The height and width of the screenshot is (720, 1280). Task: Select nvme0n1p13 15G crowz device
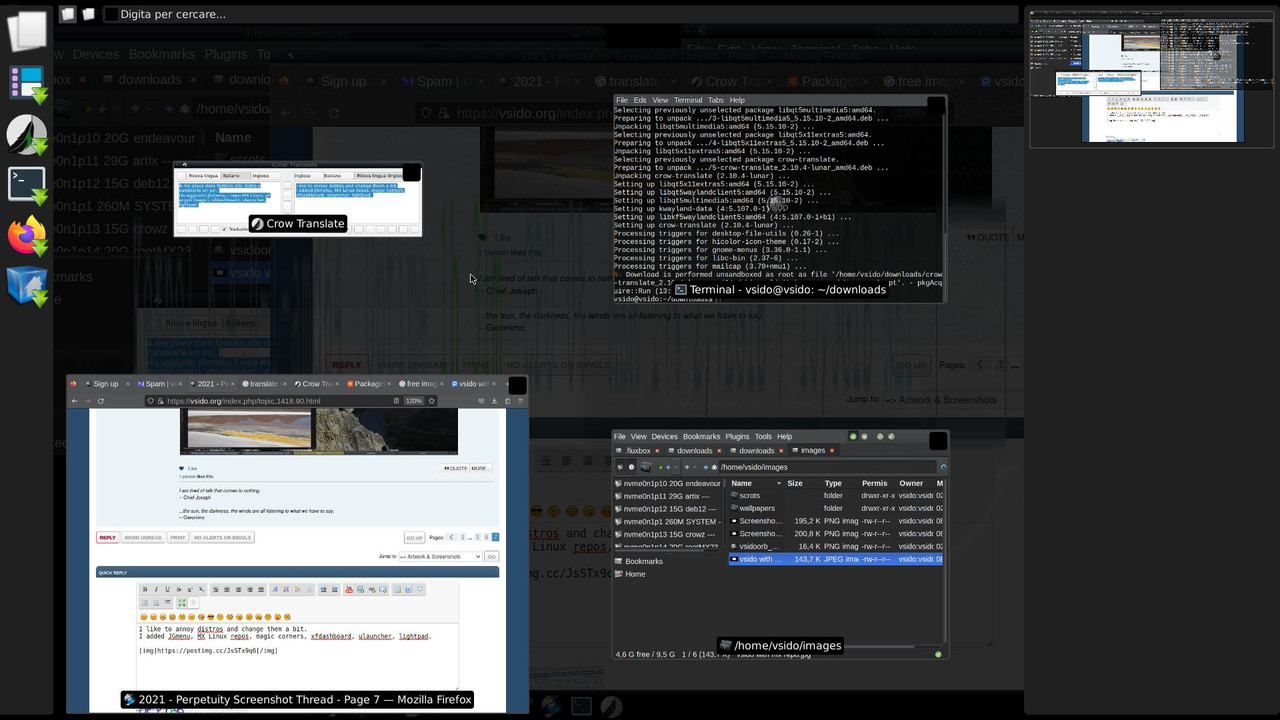click(x=667, y=534)
